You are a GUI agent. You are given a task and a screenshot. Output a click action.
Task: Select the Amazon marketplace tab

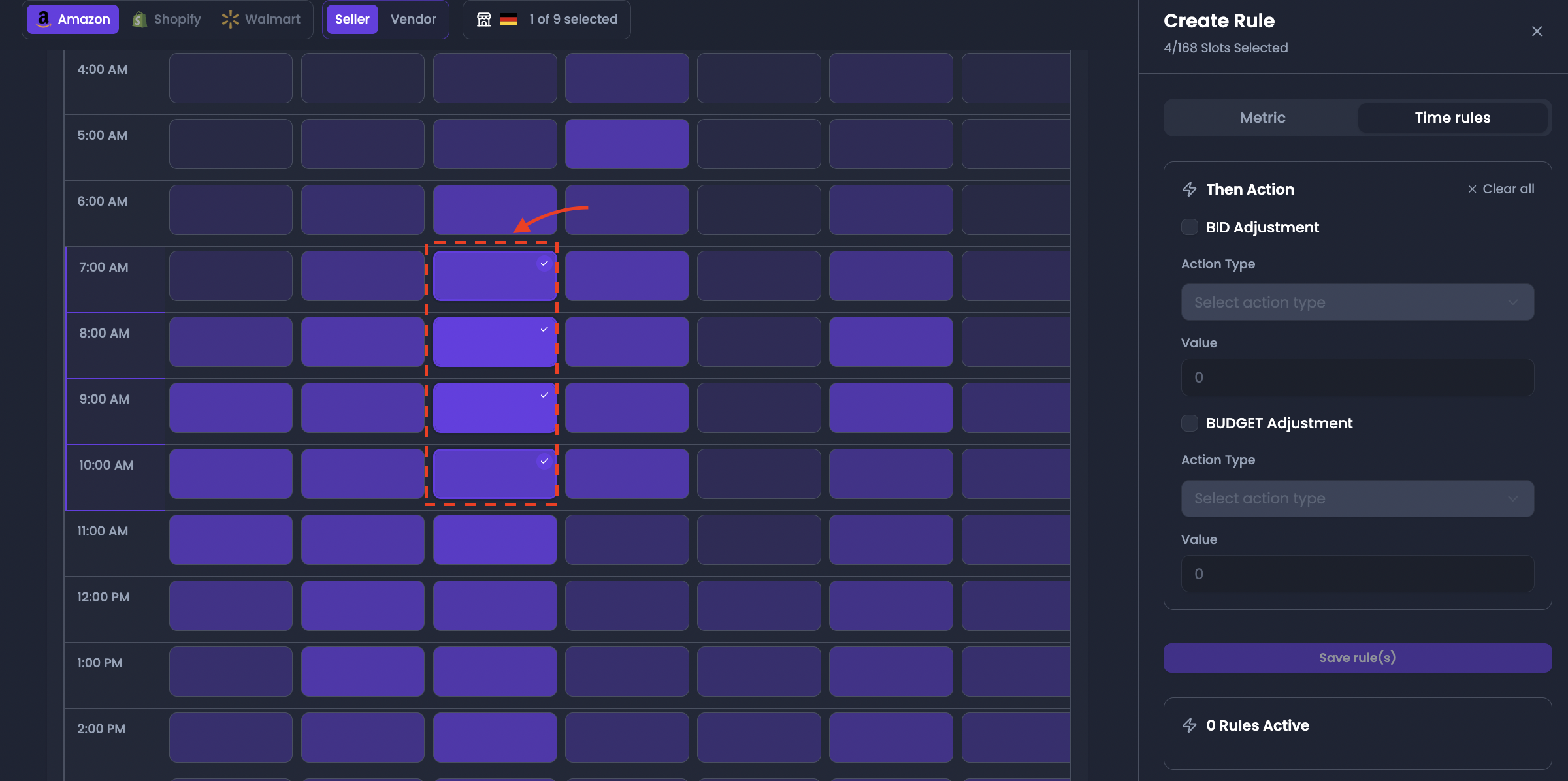pyautogui.click(x=73, y=19)
